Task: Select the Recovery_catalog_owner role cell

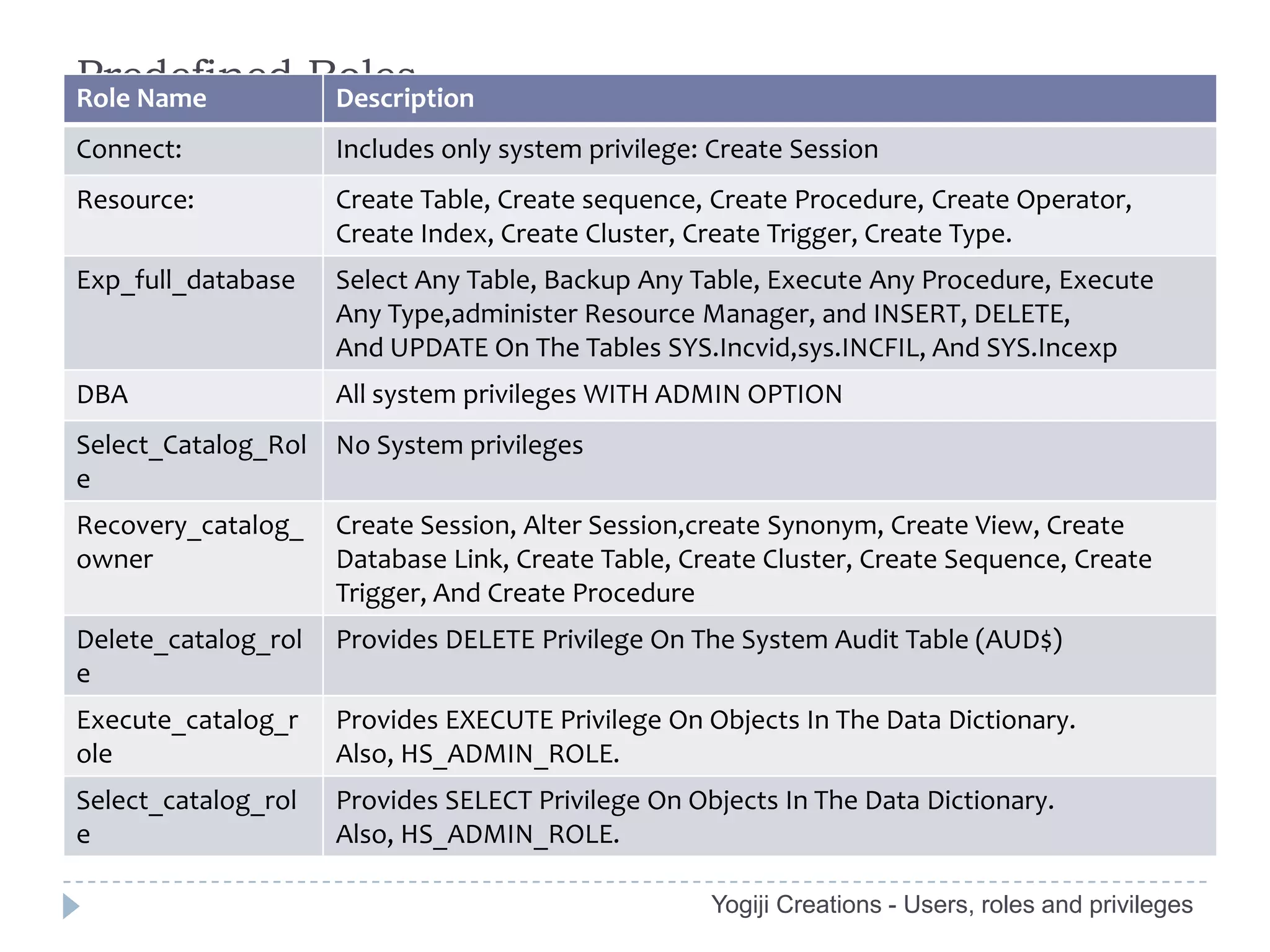Action: coord(193,558)
